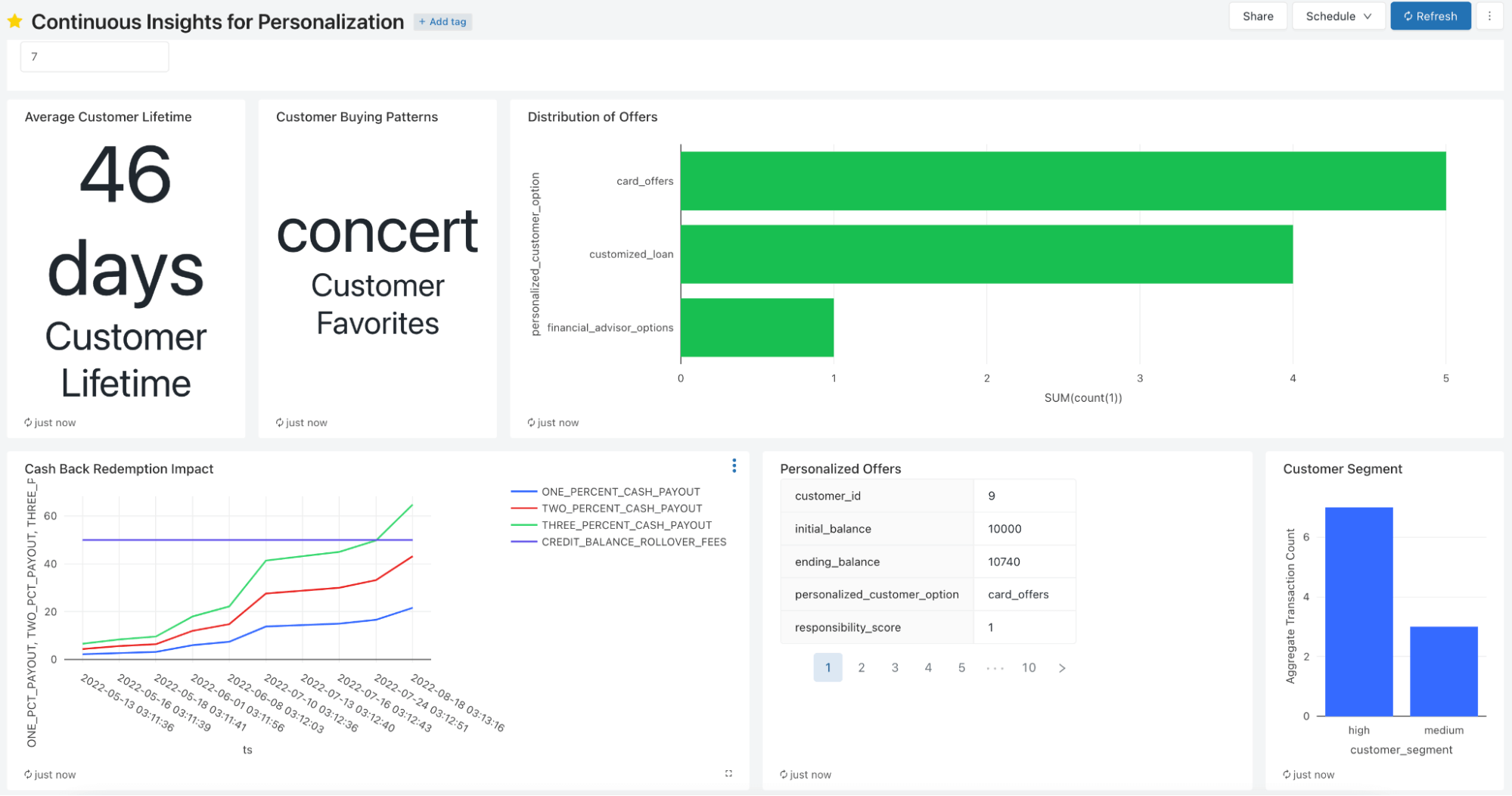
Task: Toggle TWO_PERCENT_CASH_PAYOUT legend series
Action: (x=621, y=508)
